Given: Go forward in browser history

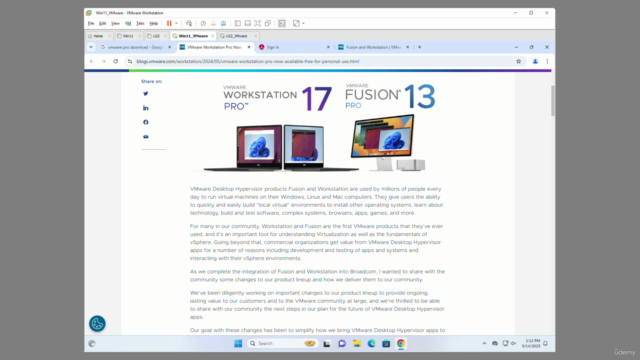Looking at the screenshot, I should (x=104, y=62).
